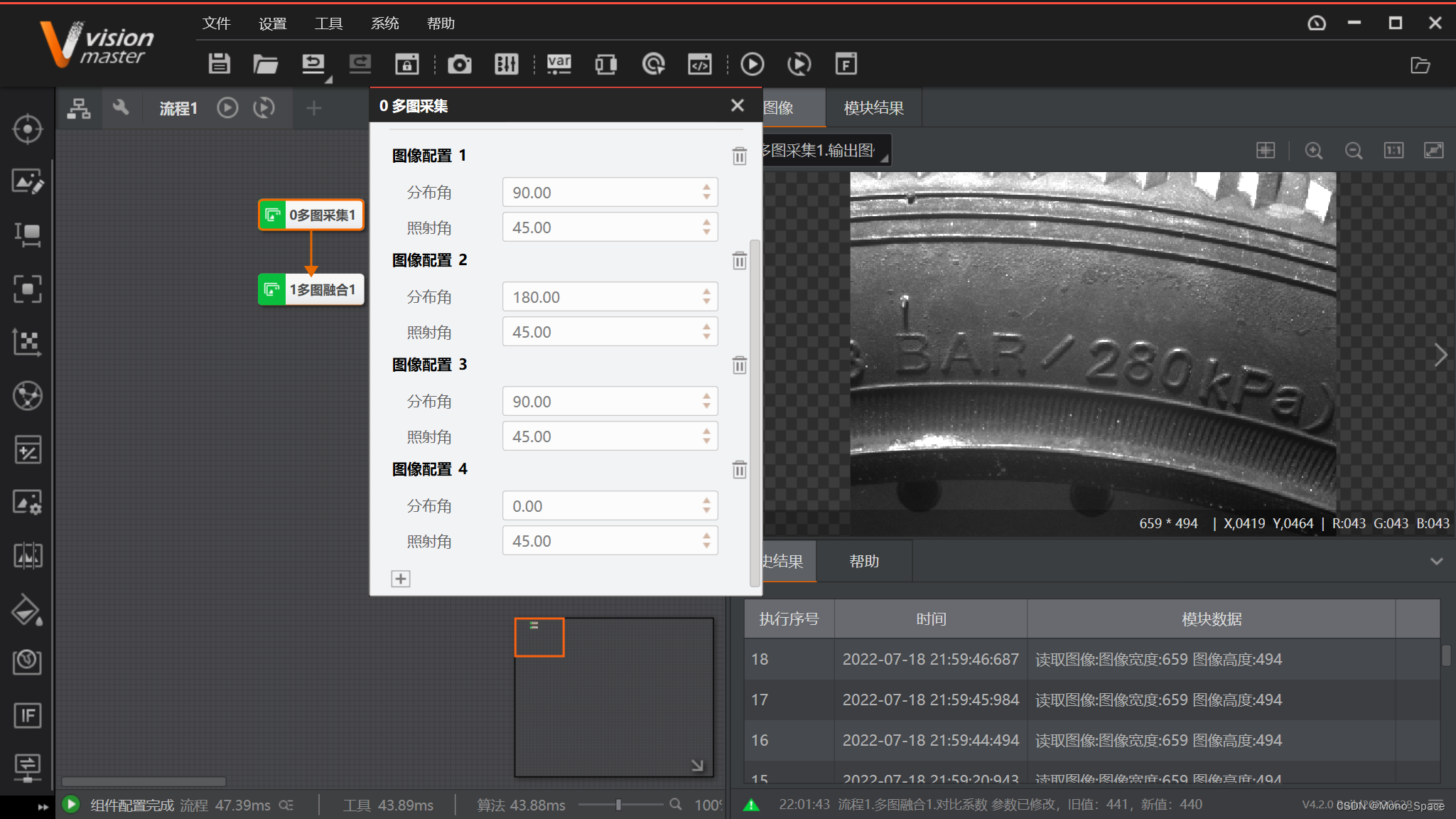1456x819 pixels.
Task: Expand the sidebar with the bottom-left double arrow
Action: (x=43, y=806)
